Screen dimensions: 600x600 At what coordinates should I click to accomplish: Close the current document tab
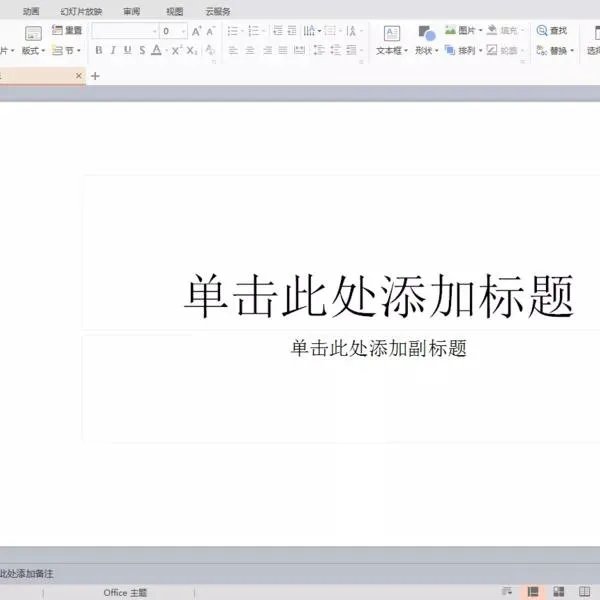(78, 76)
